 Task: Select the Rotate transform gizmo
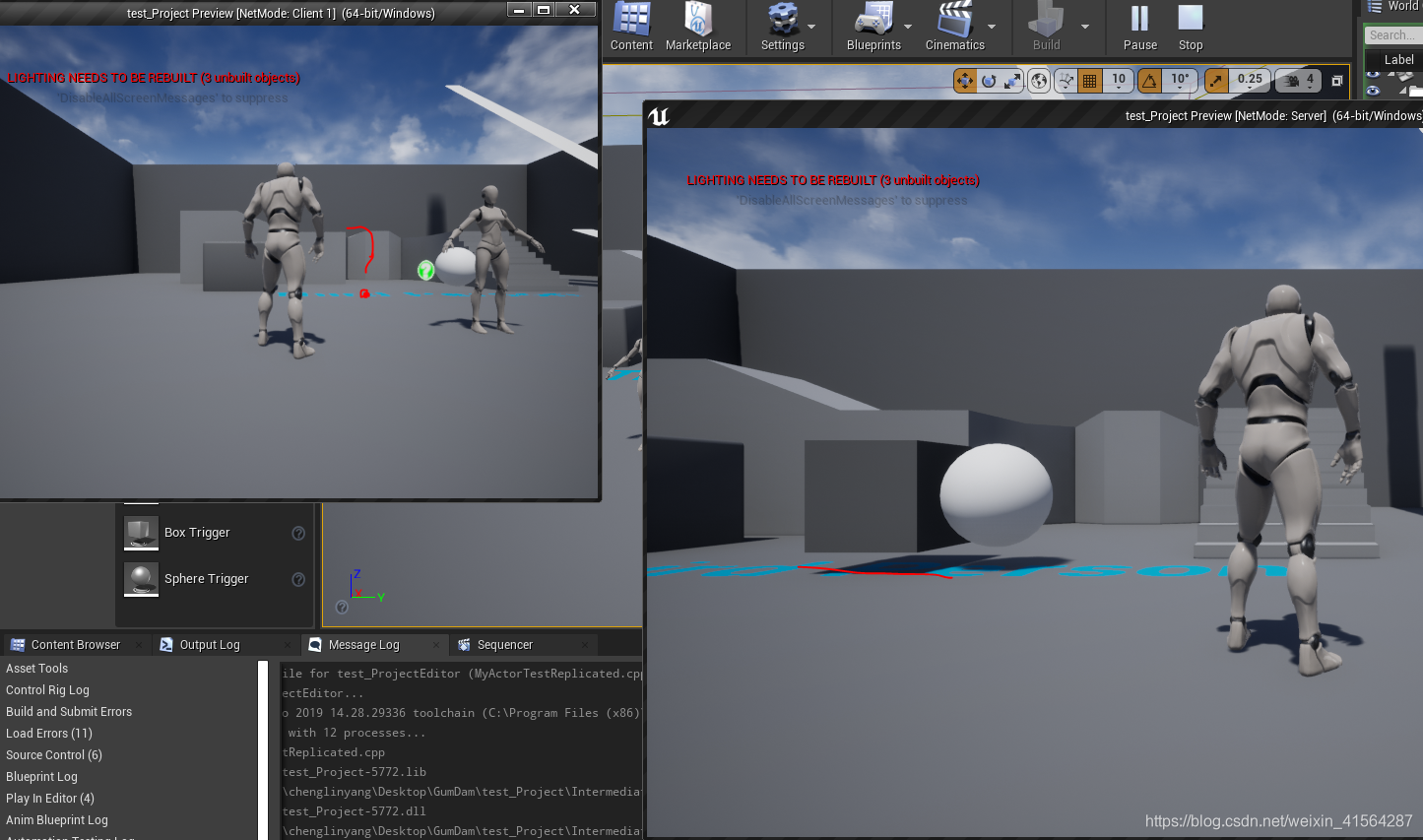point(989,81)
